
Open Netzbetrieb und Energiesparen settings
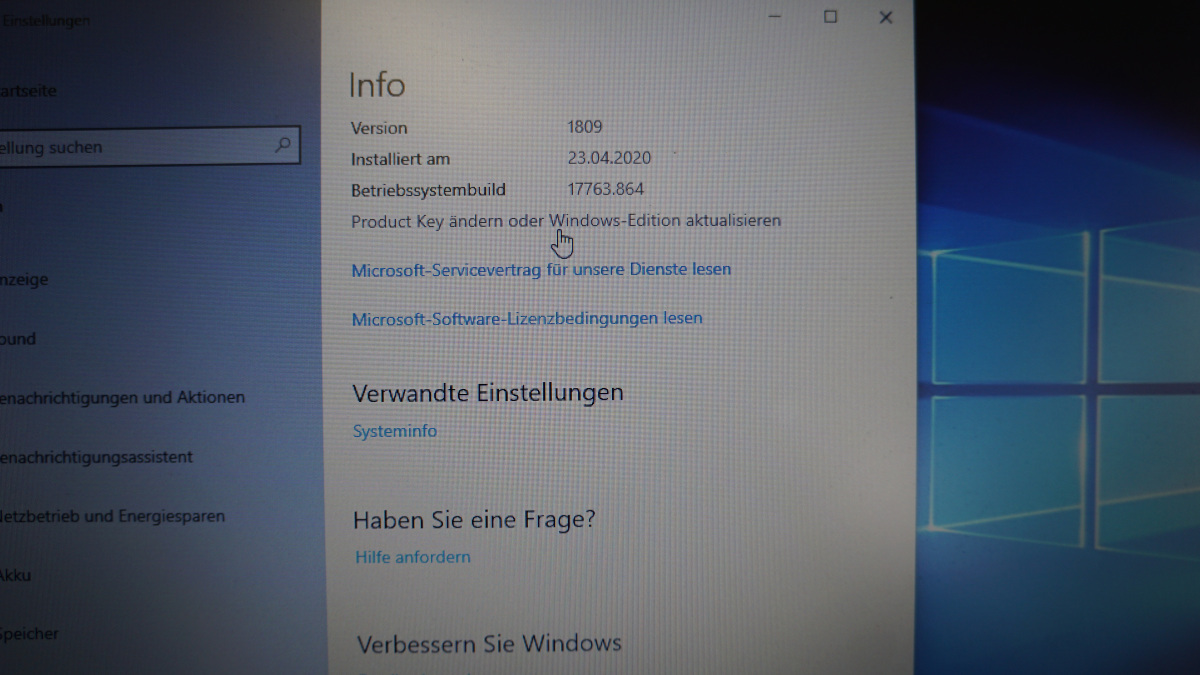coord(112,516)
